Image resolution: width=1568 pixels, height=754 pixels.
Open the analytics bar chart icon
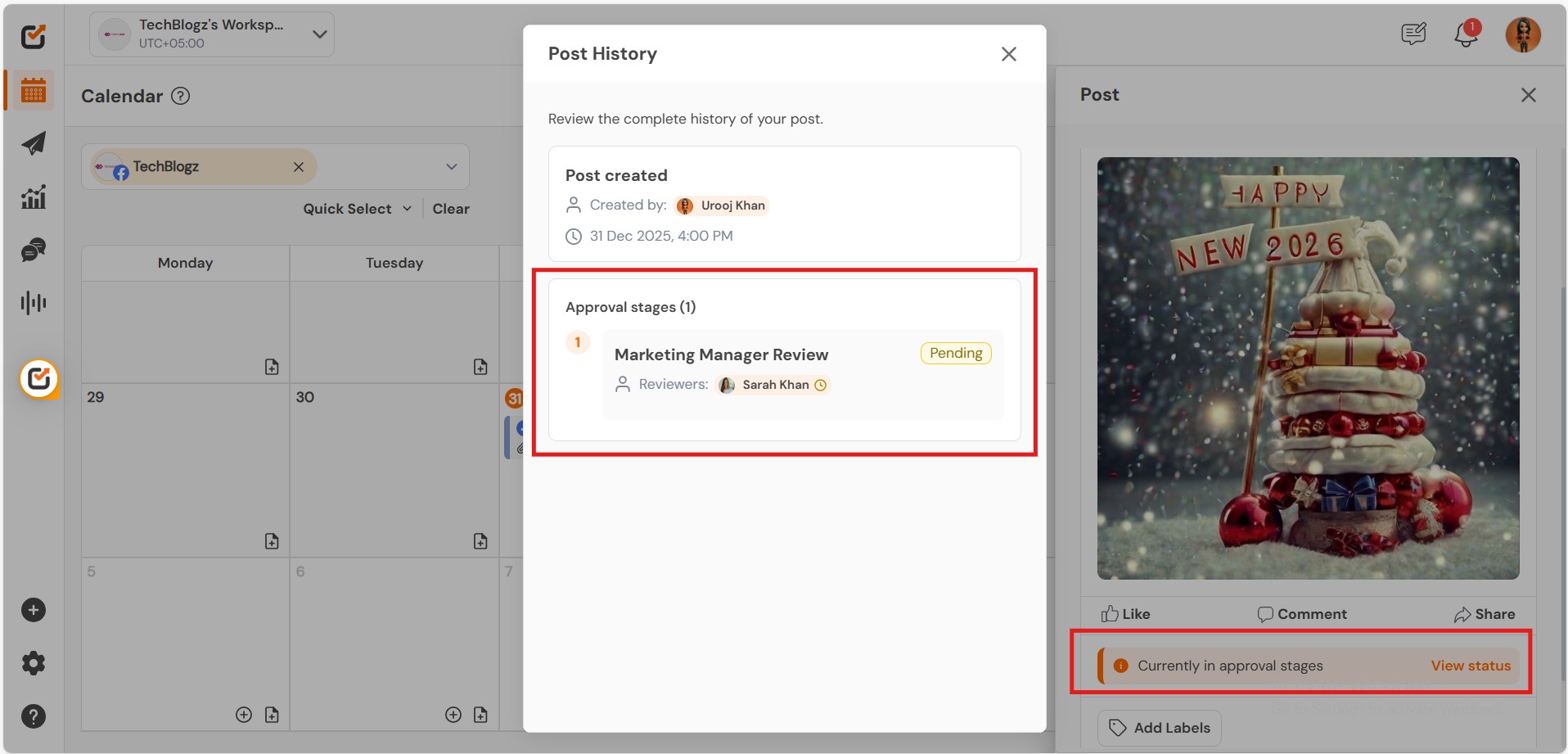(34, 196)
